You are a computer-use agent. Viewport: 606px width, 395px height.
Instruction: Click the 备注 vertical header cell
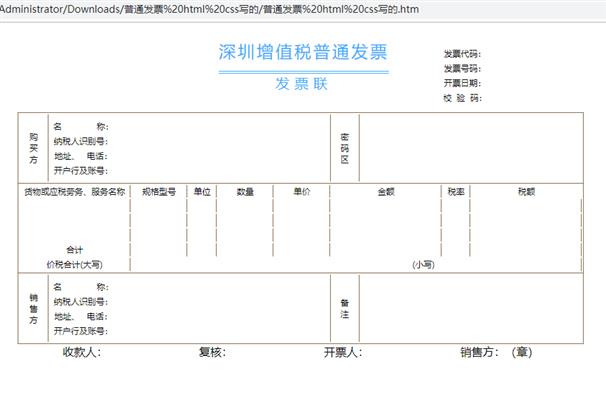(345, 308)
